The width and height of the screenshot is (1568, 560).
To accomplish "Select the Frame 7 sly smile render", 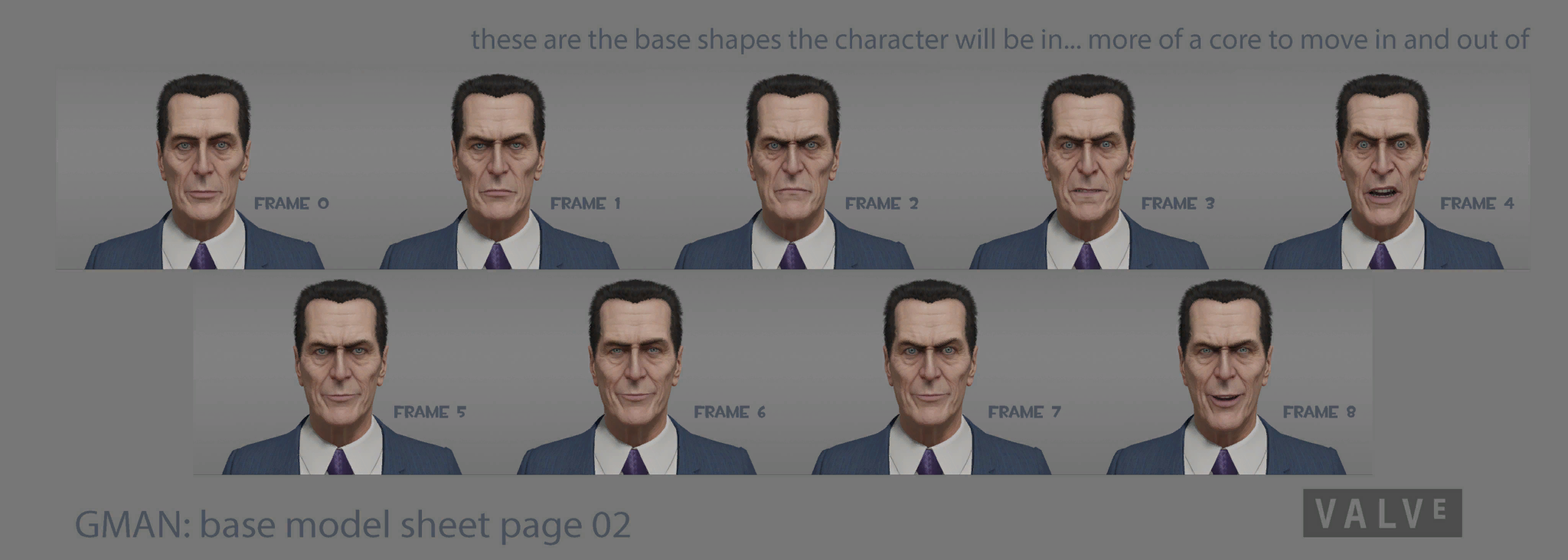I will 931,377.
